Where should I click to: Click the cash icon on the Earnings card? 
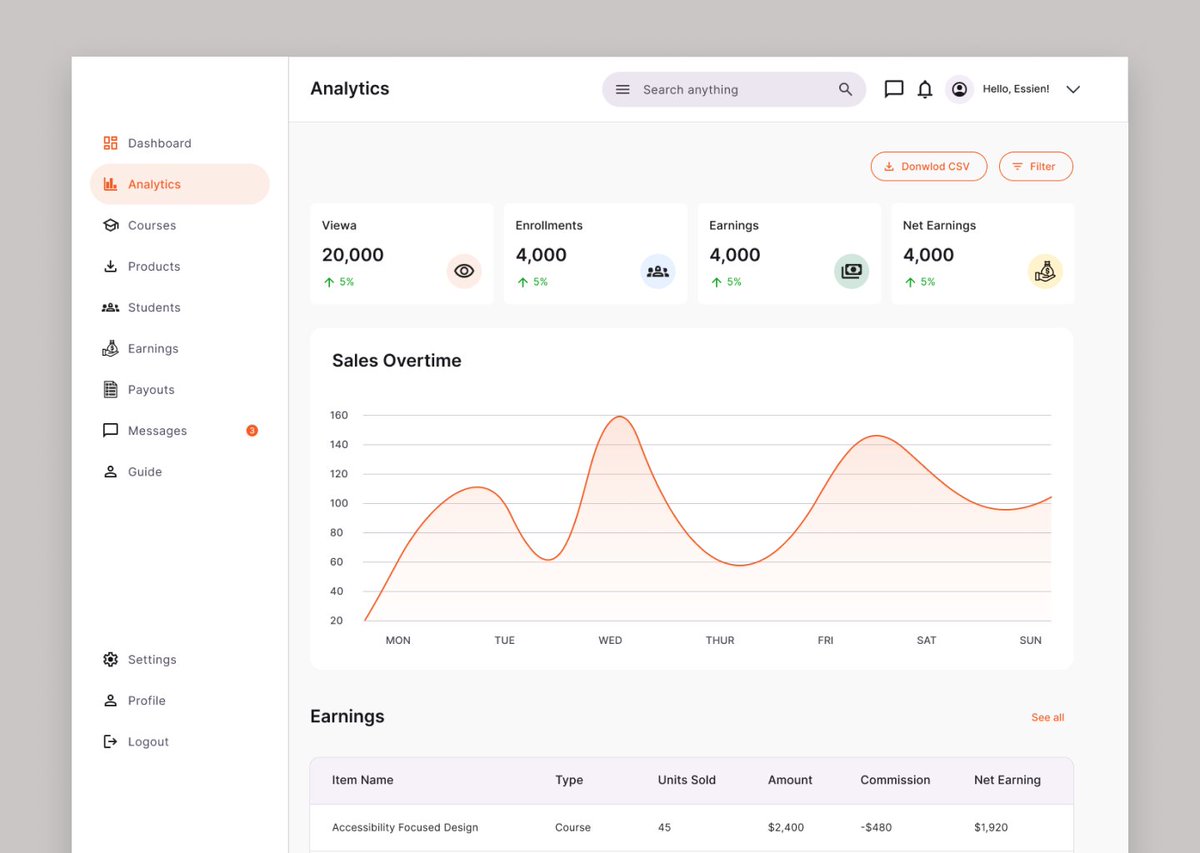[852, 271]
